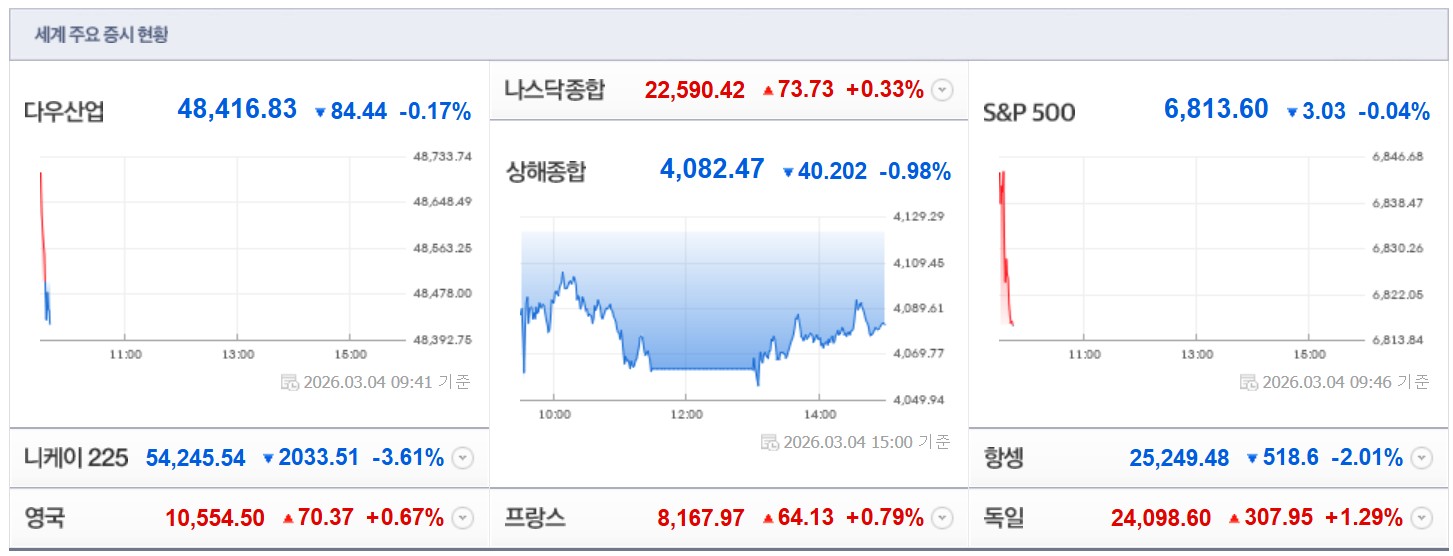Expand the 니케이 225 index panel
Viewport: 1453px width, 556px height.
tap(461, 458)
